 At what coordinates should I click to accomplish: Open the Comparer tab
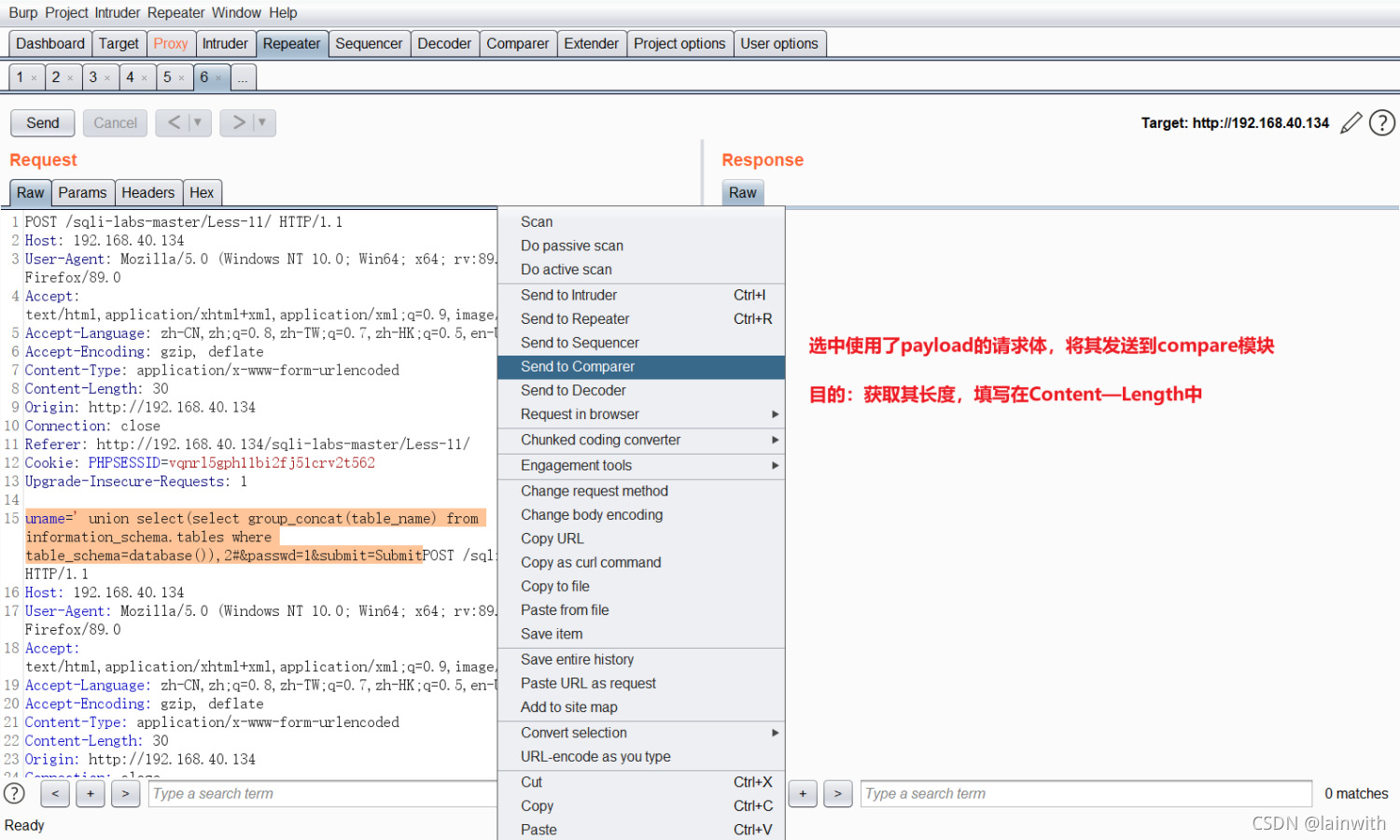[x=518, y=44]
